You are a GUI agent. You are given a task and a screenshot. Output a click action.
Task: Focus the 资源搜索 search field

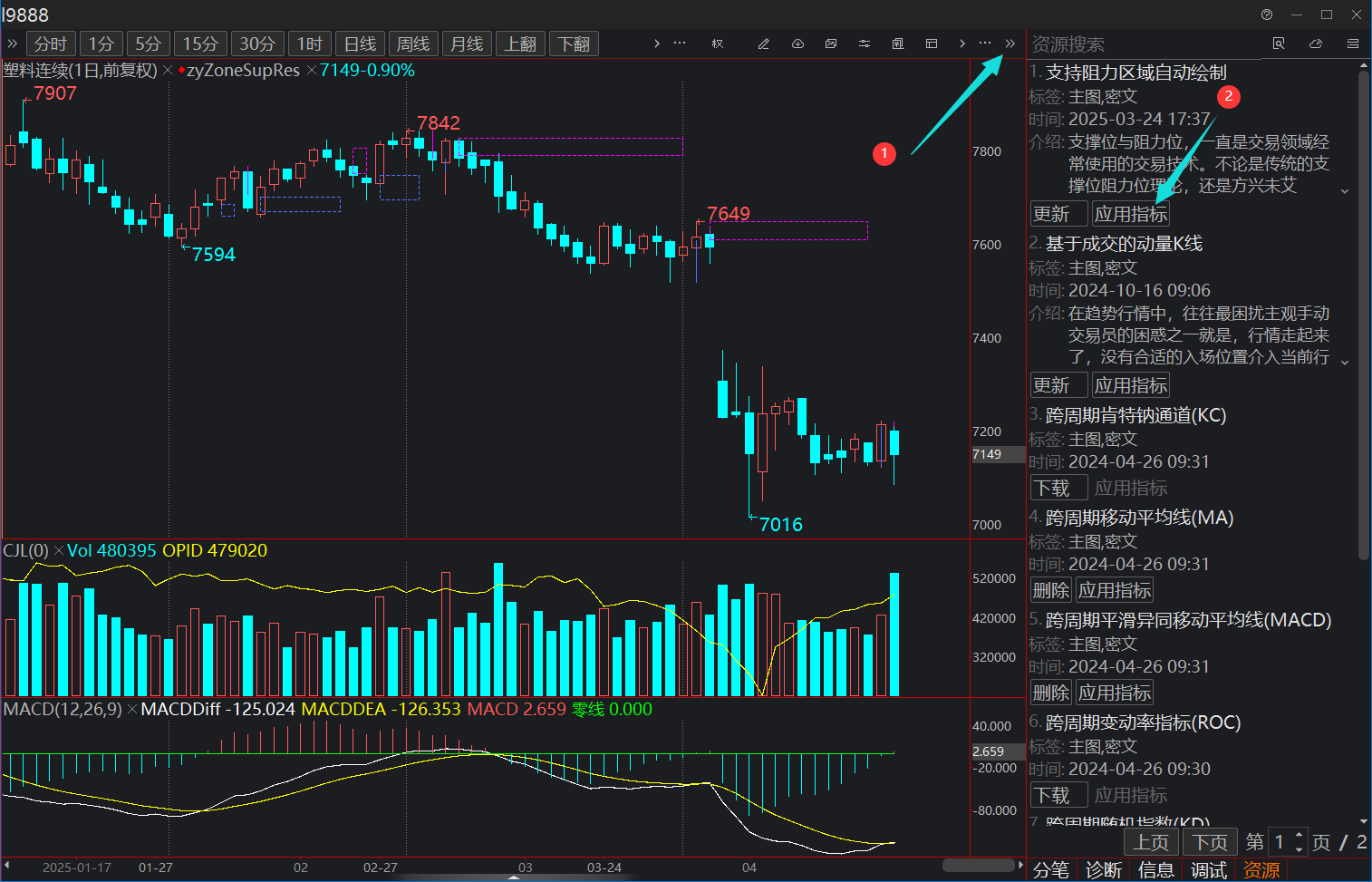point(1144,44)
